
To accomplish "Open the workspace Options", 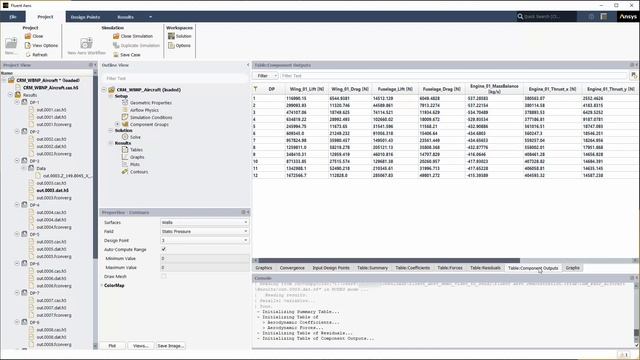I will [179, 45].
